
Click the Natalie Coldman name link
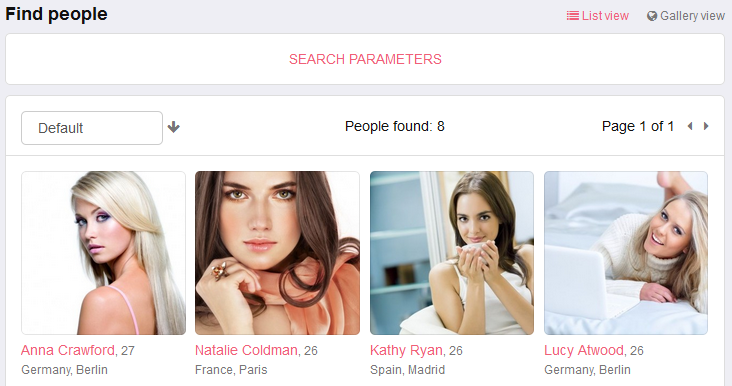pyautogui.click(x=246, y=350)
